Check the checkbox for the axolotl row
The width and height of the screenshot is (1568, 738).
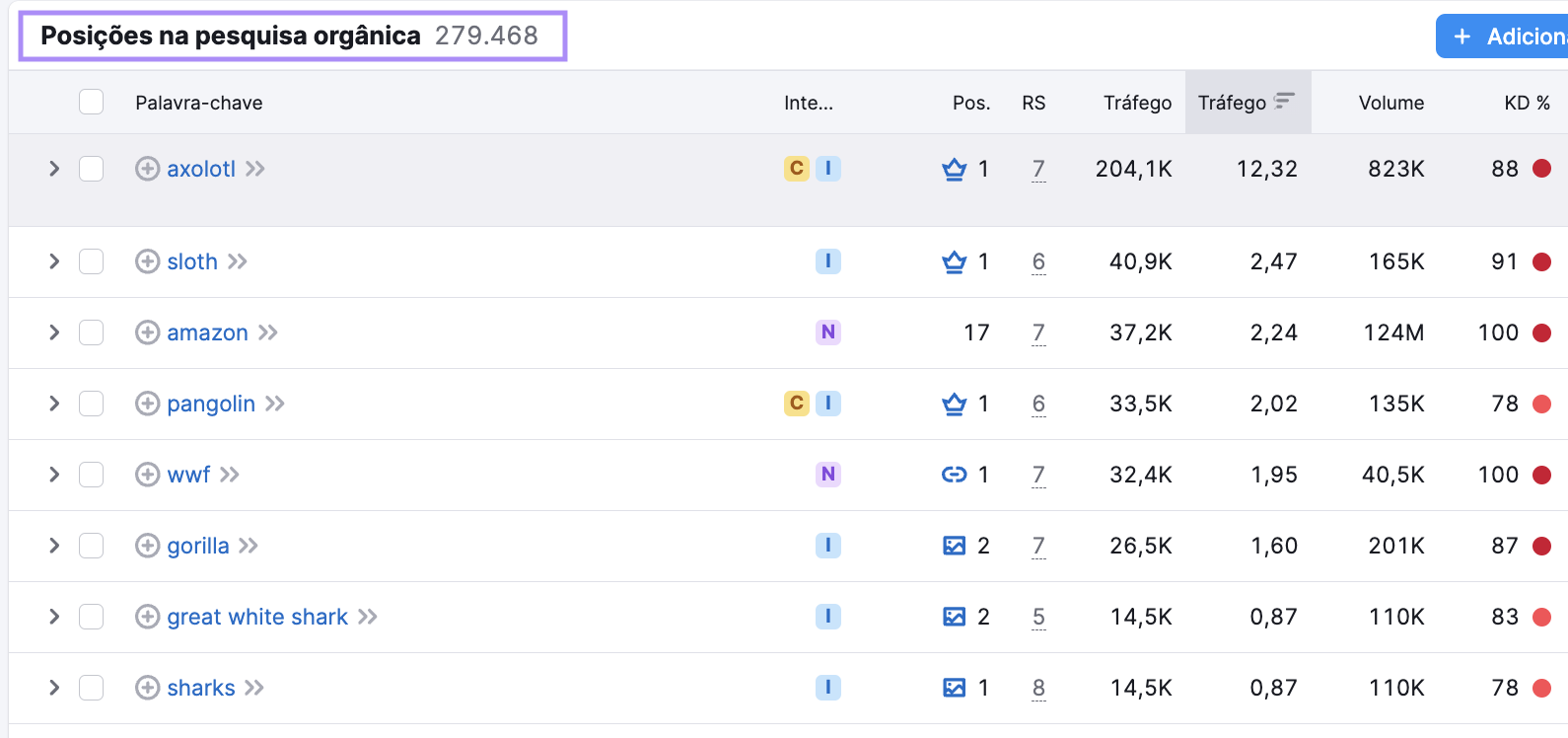[x=92, y=169]
